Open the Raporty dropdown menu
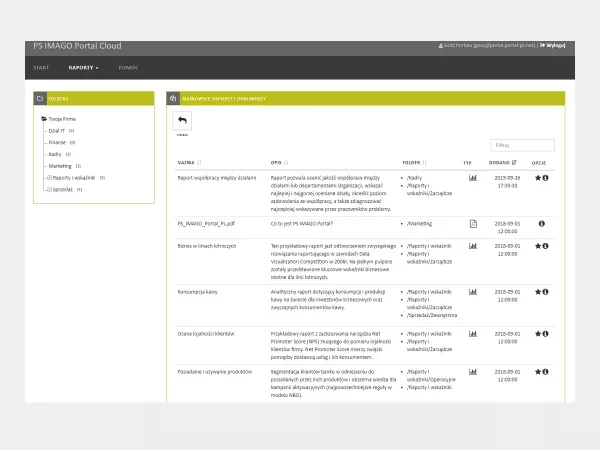Screen dimensions: 600x450 point(83,67)
